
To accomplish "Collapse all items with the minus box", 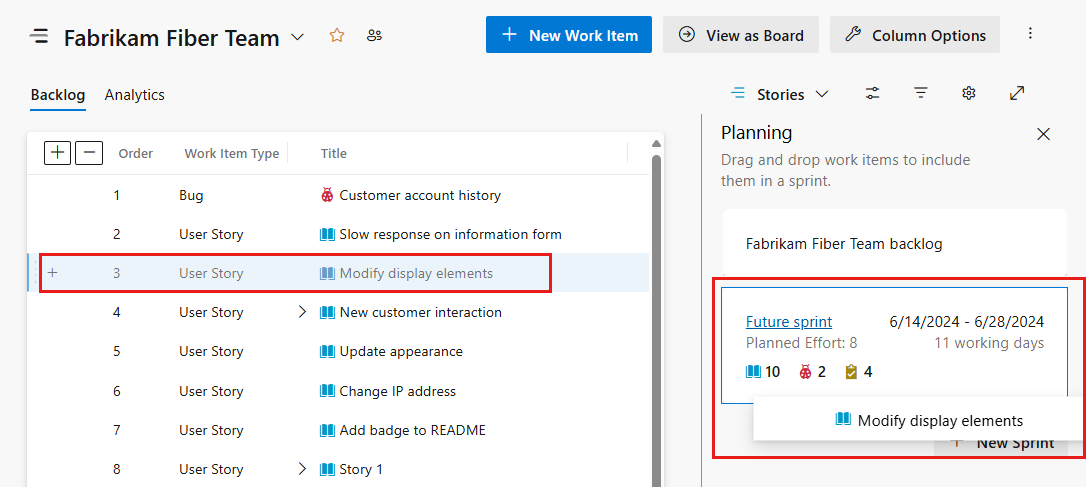I will (x=89, y=153).
